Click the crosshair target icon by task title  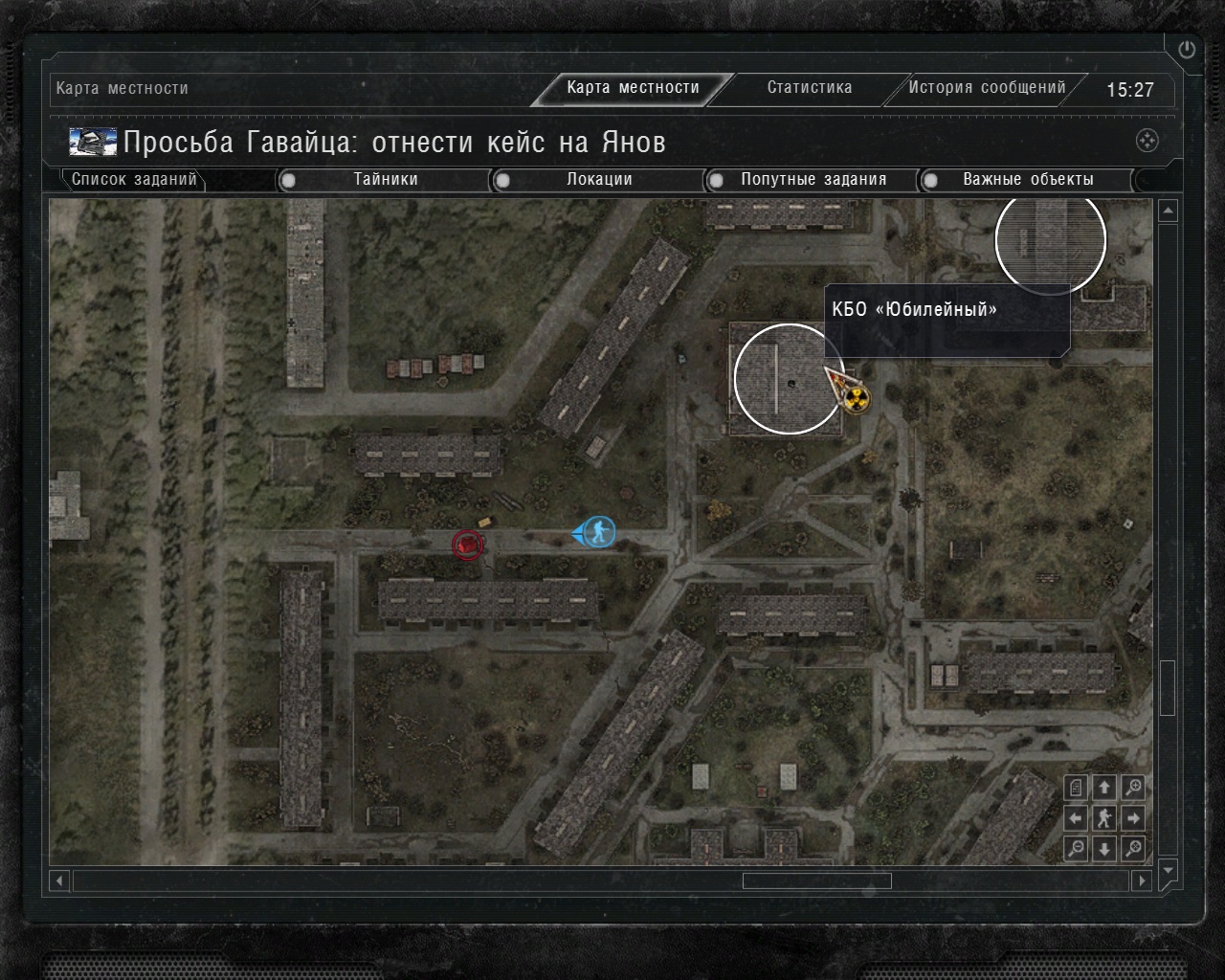(x=1147, y=142)
